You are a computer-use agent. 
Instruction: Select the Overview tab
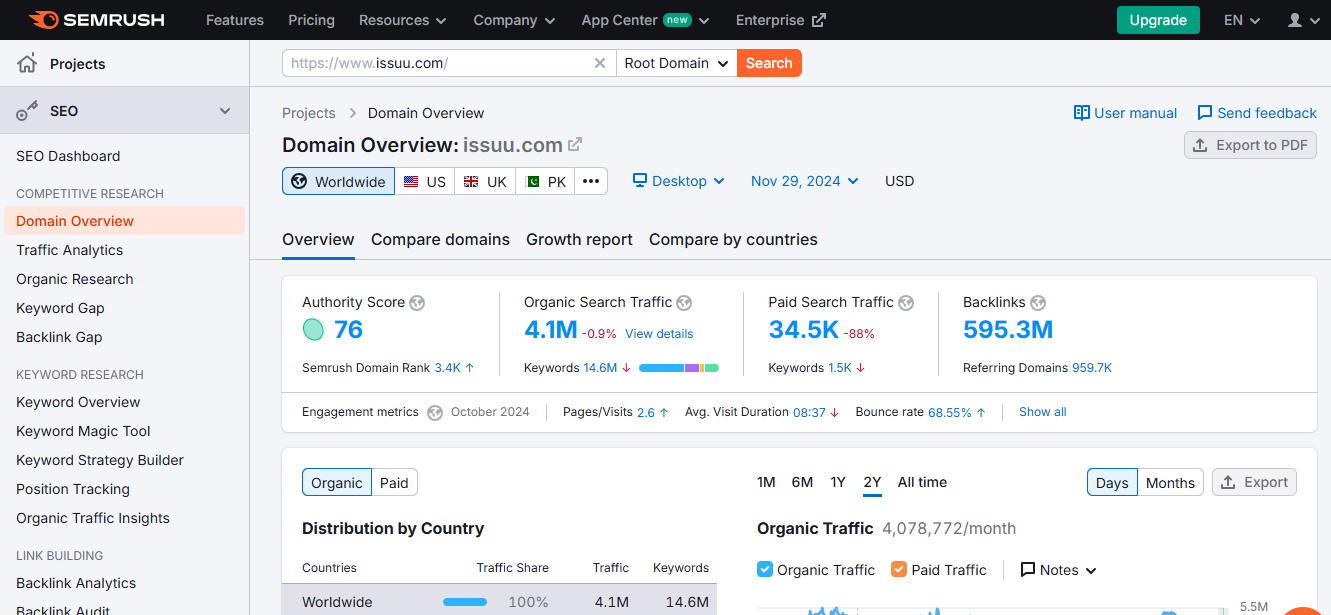click(x=318, y=240)
